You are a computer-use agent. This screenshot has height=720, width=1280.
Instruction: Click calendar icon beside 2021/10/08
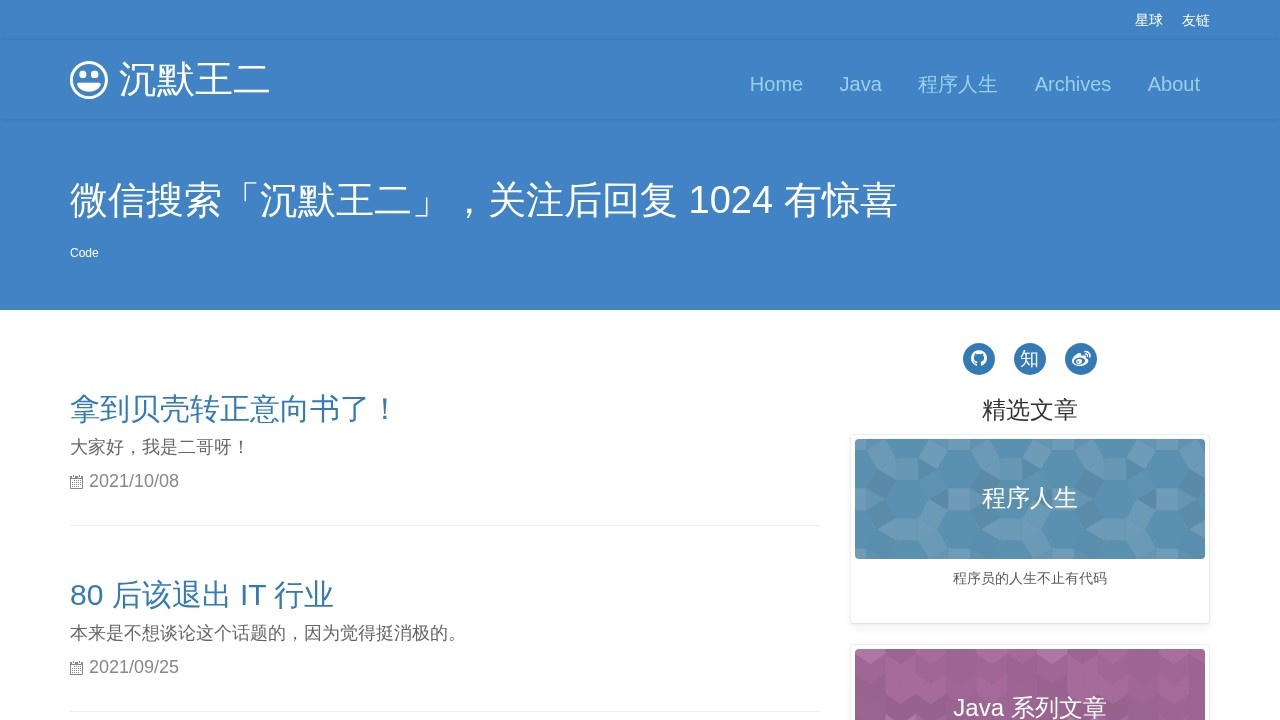[77, 482]
